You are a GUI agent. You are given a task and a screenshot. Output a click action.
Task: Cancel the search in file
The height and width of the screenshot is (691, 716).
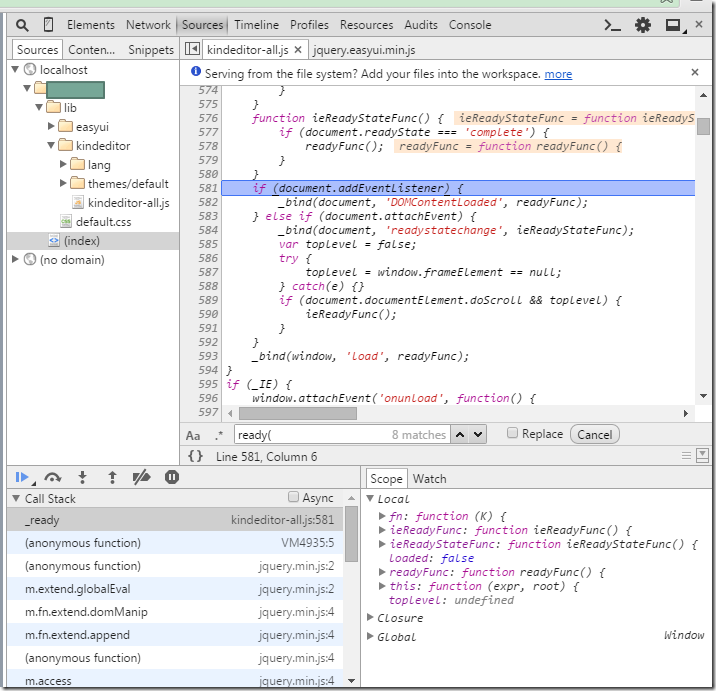594,434
